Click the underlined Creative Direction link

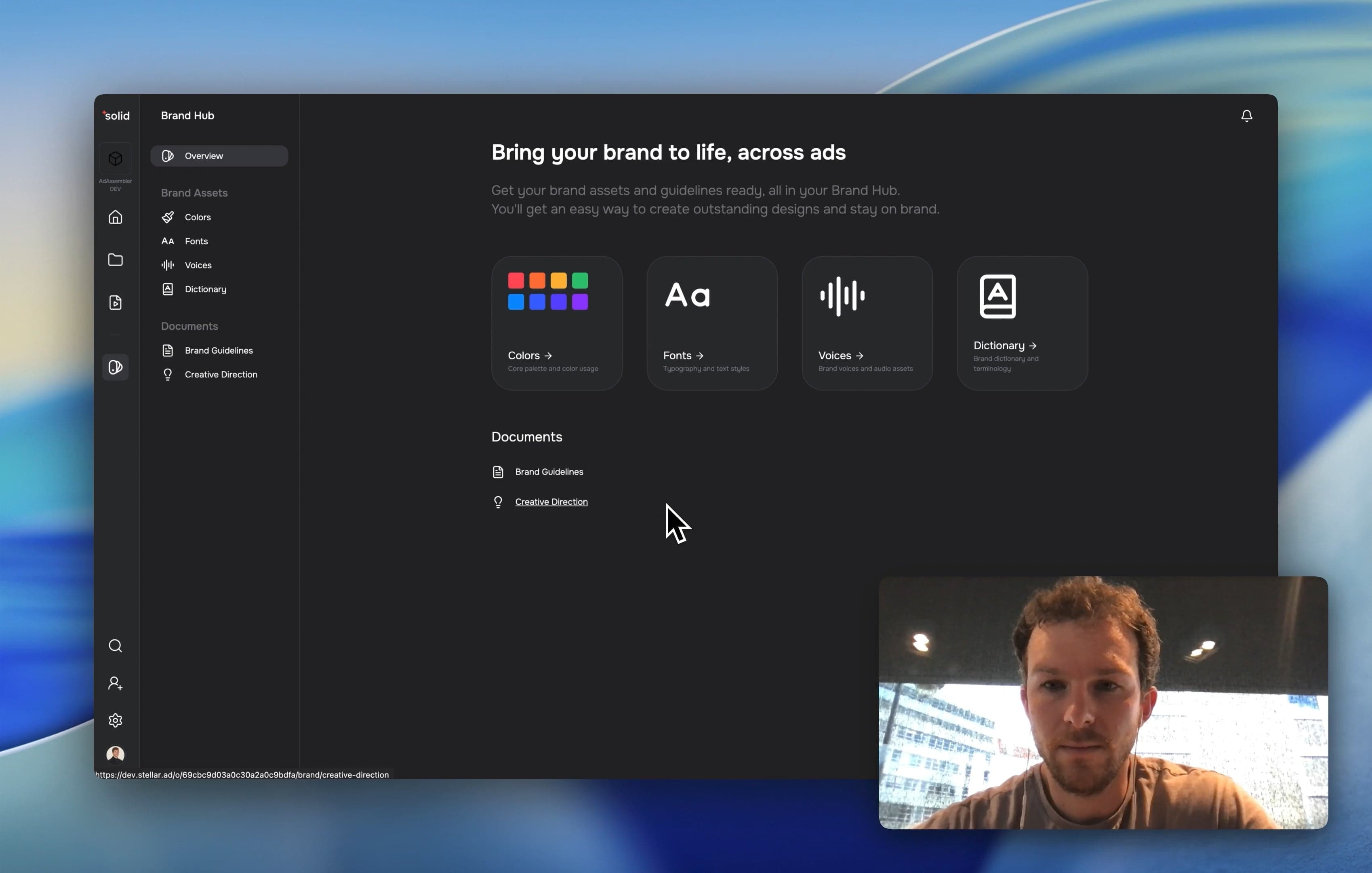[551, 502]
